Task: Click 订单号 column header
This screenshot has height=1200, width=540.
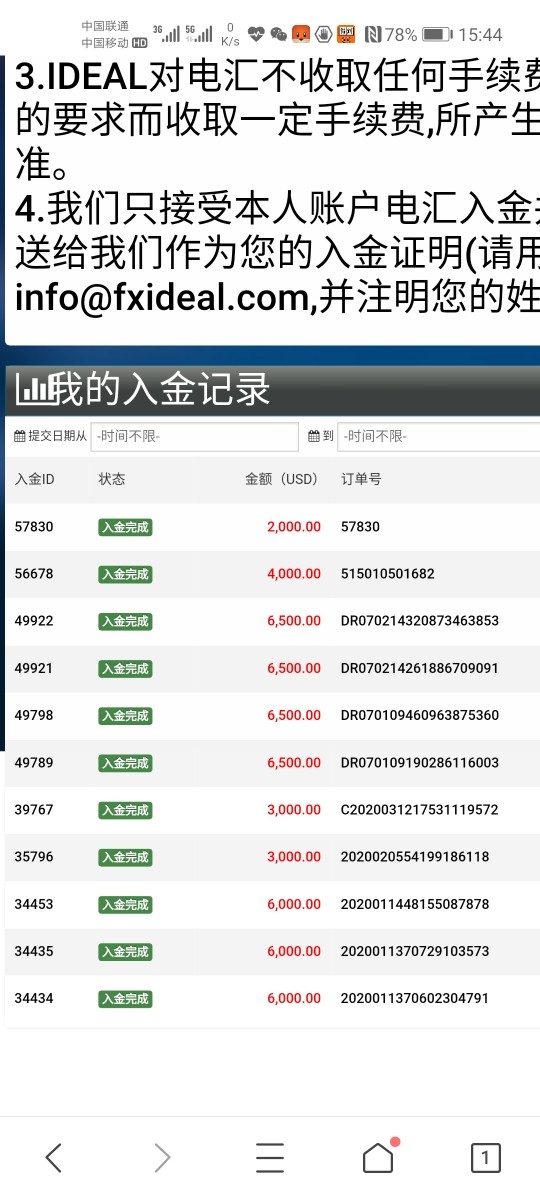Action: [x=361, y=479]
